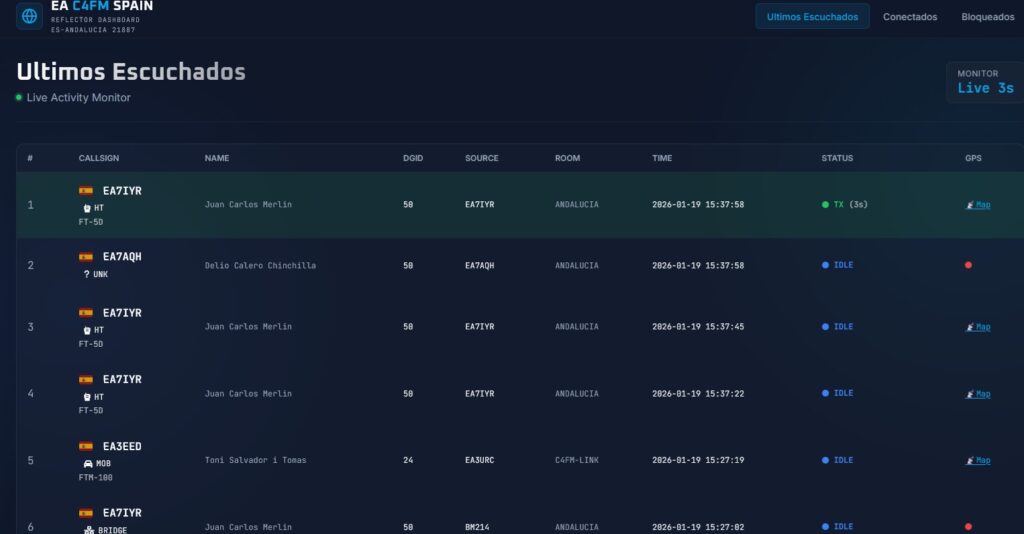
Task: Switch to the Conectados tab
Action: (910, 16)
